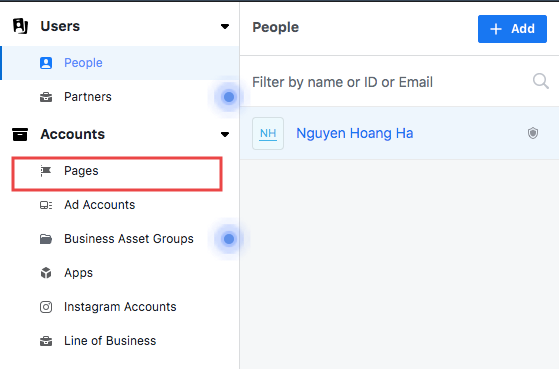Click the Apps cube icon
Viewport: 559px width, 369px height.
tap(46, 273)
